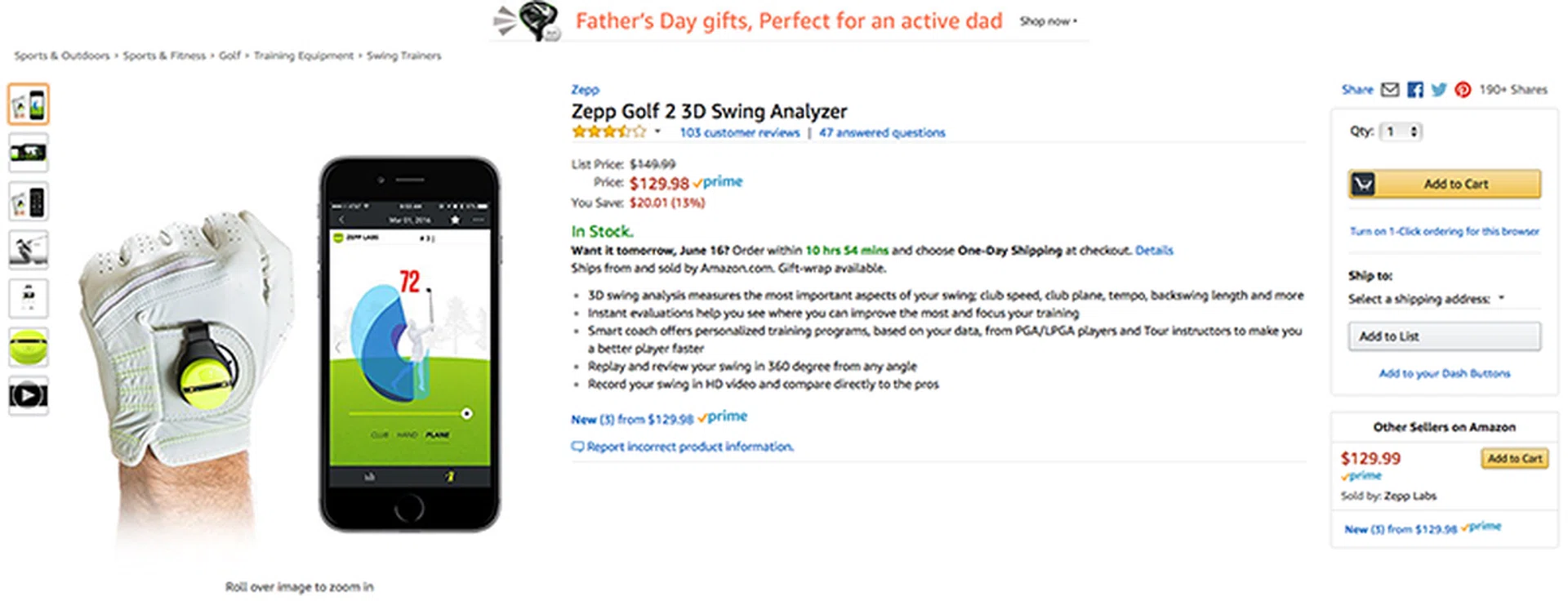Image resolution: width=1568 pixels, height=601 pixels.
Task: Click the star rating icons
Action: tap(608, 132)
